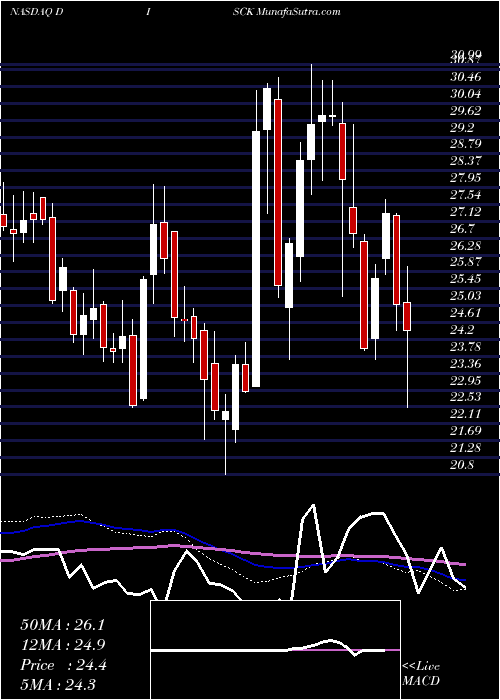Select the 20.8 price axis label
Image resolution: width=500 pixels, height=700 pixels.
tap(462, 465)
